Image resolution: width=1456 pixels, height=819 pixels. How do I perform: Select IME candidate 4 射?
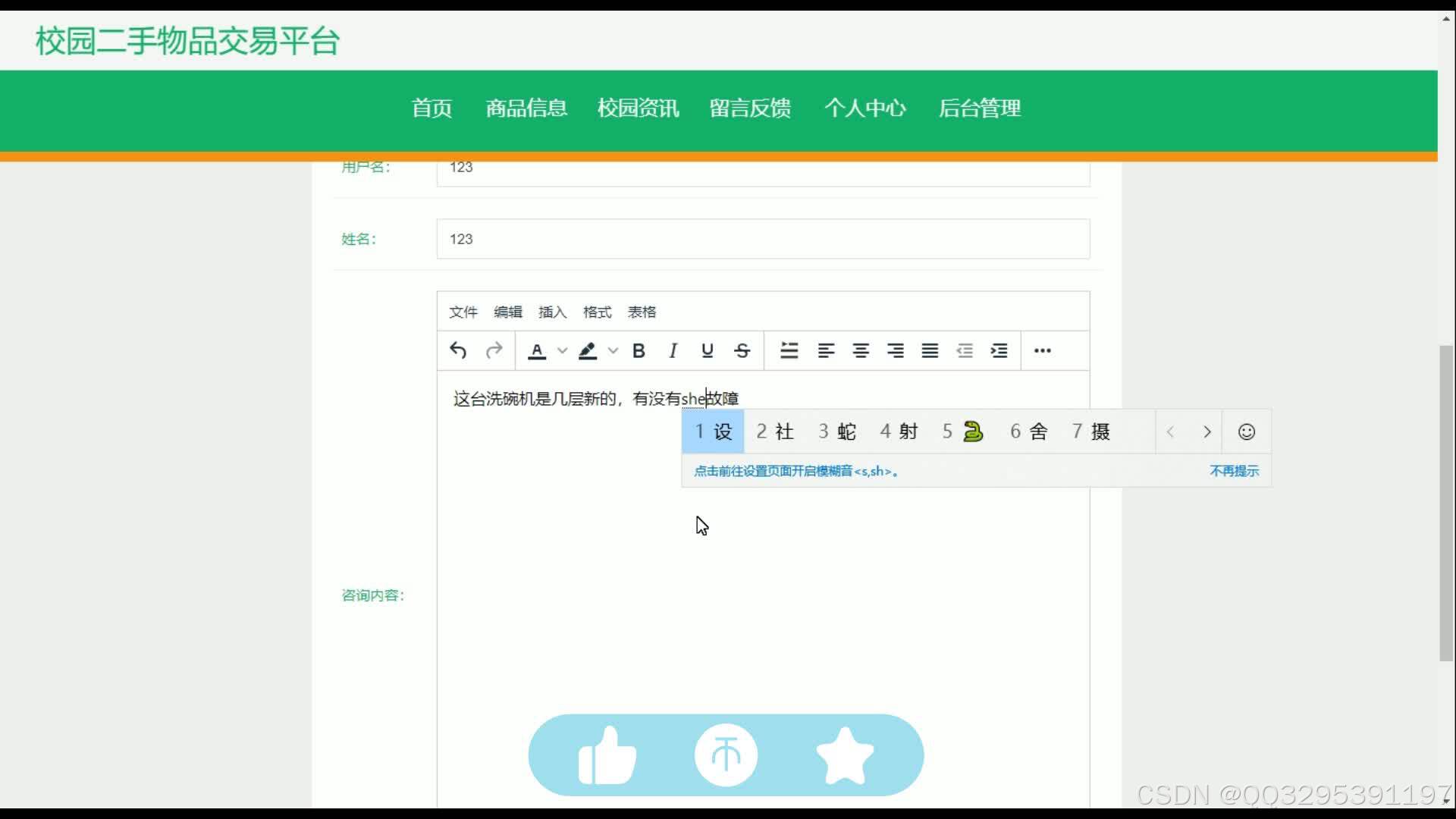[x=899, y=431]
